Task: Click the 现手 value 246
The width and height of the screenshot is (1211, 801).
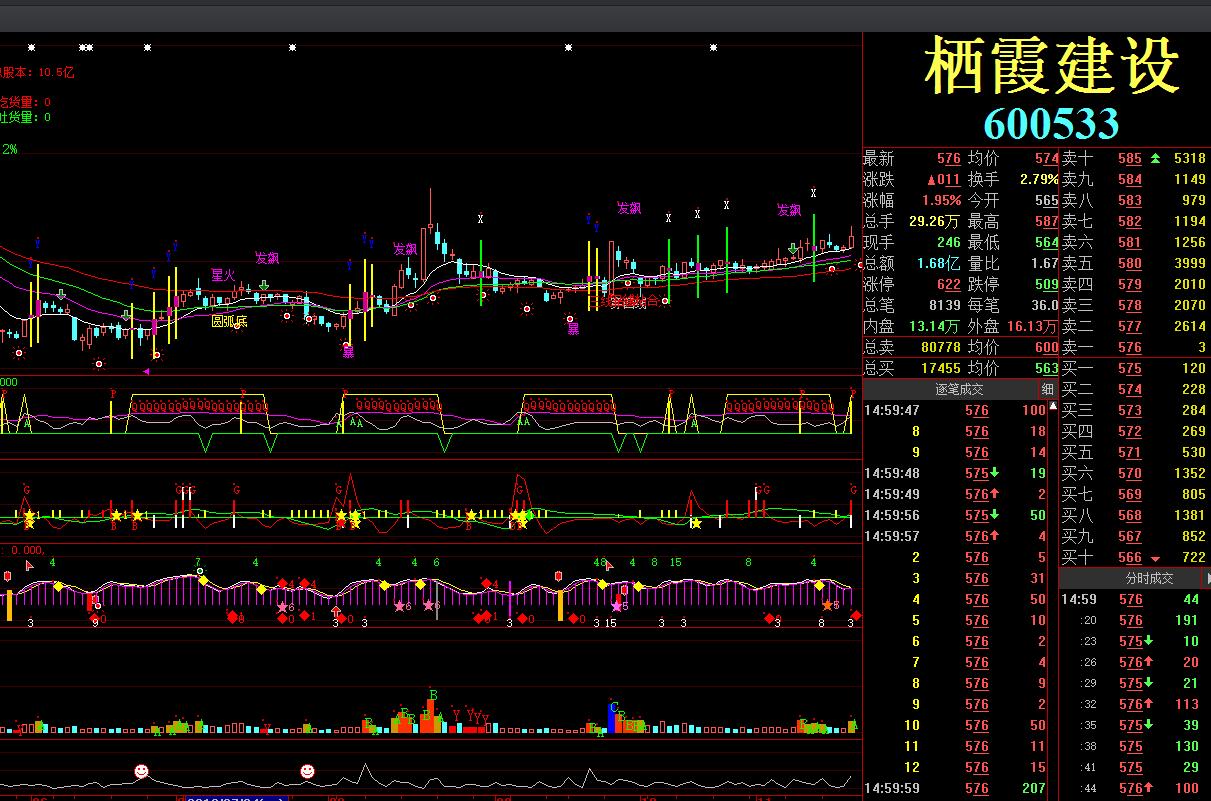Action: pyautogui.click(x=949, y=242)
